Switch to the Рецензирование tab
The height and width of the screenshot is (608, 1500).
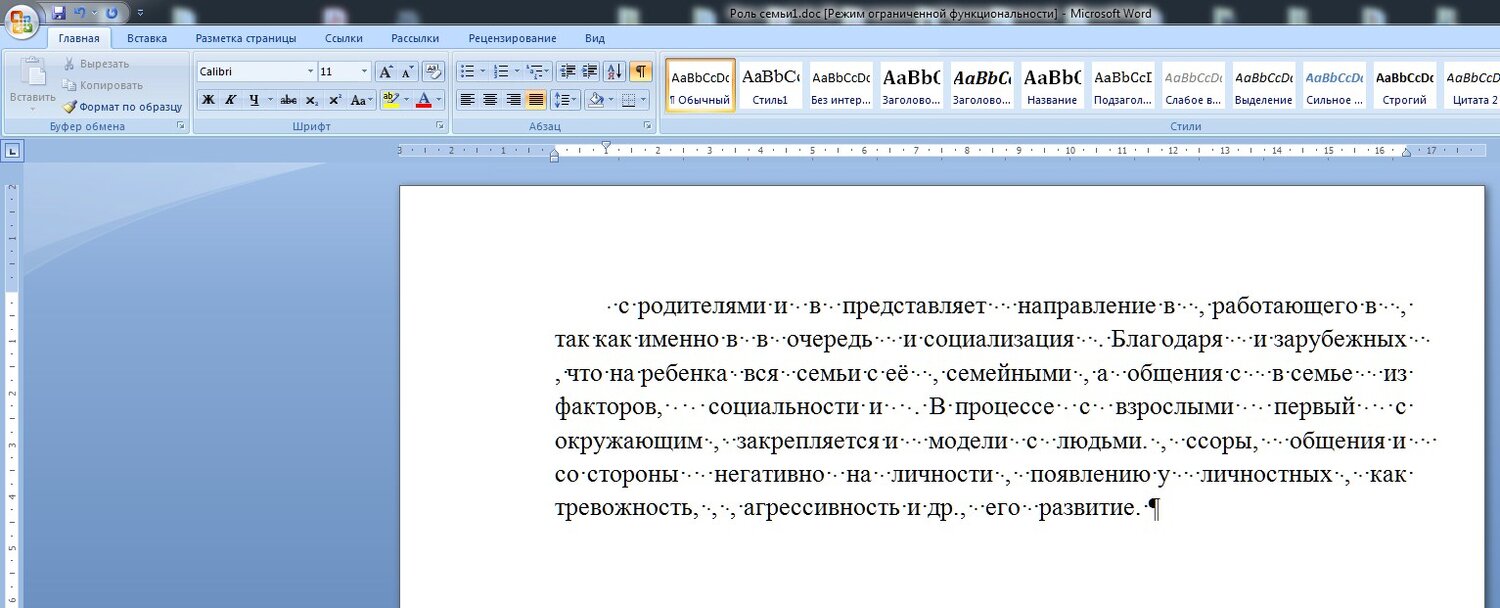512,39
